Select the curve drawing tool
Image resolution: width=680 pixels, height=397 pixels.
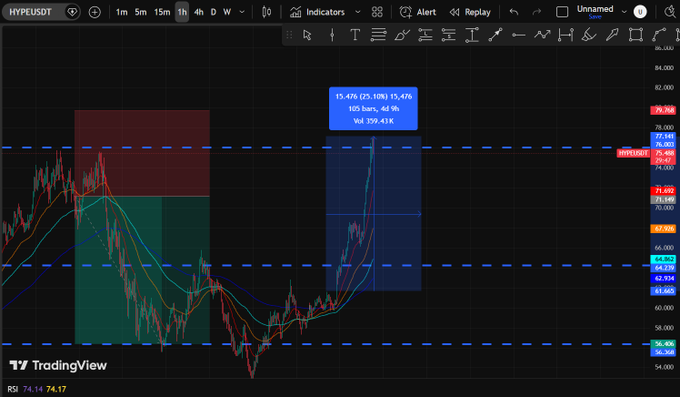coord(659,35)
